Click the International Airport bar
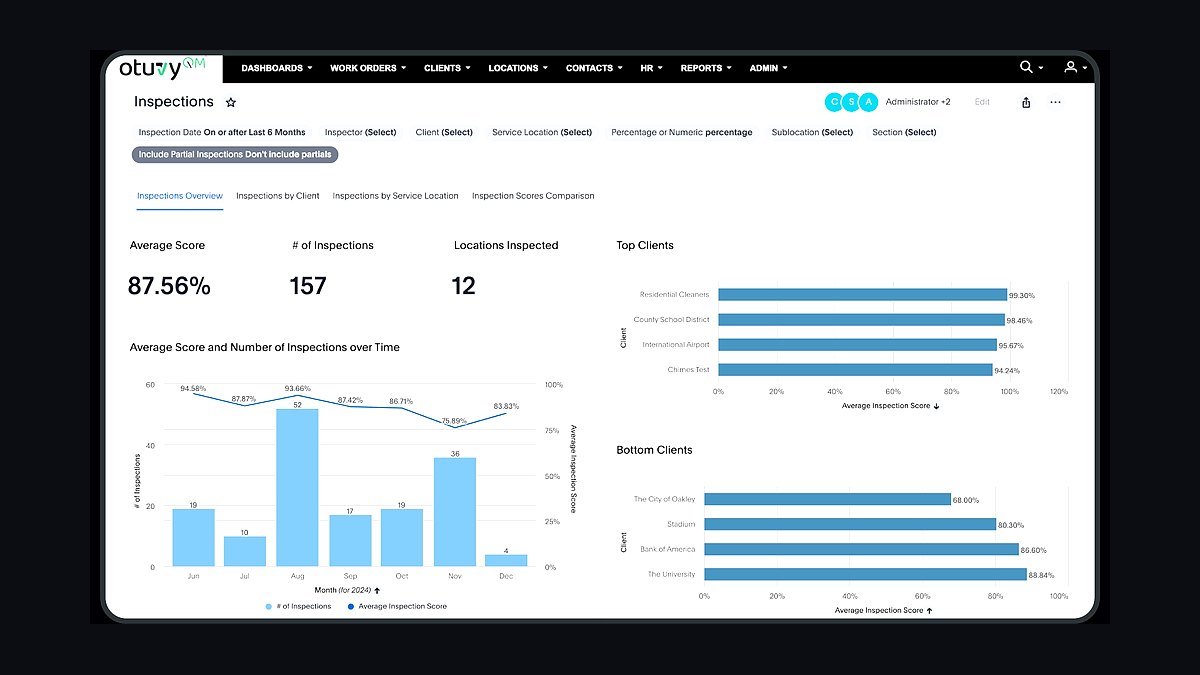The width and height of the screenshot is (1200, 675). pos(857,344)
